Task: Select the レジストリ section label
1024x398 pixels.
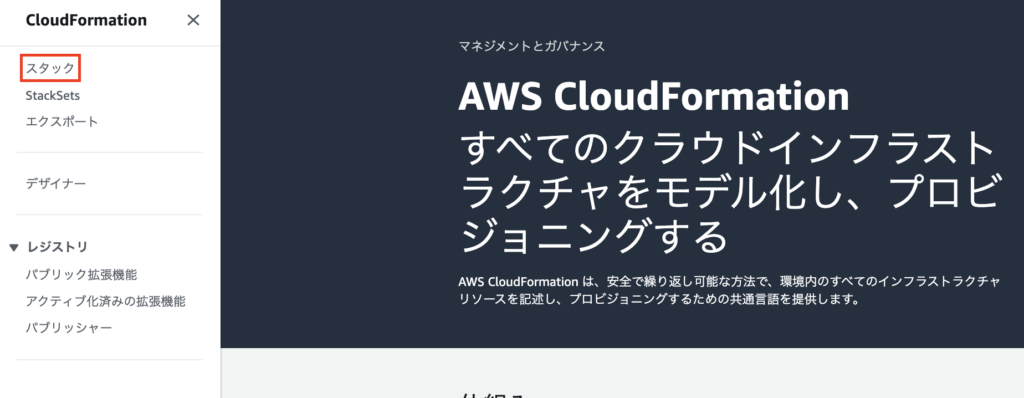Action: 57,247
